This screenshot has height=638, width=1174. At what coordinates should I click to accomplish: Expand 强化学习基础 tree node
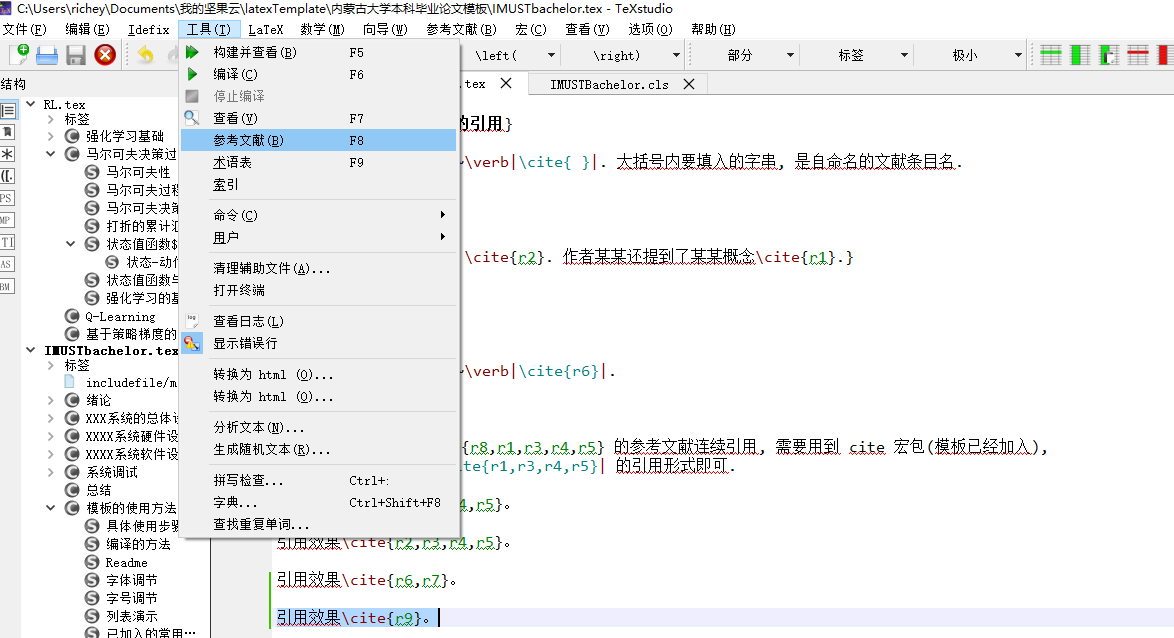click(x=50, y=136)
